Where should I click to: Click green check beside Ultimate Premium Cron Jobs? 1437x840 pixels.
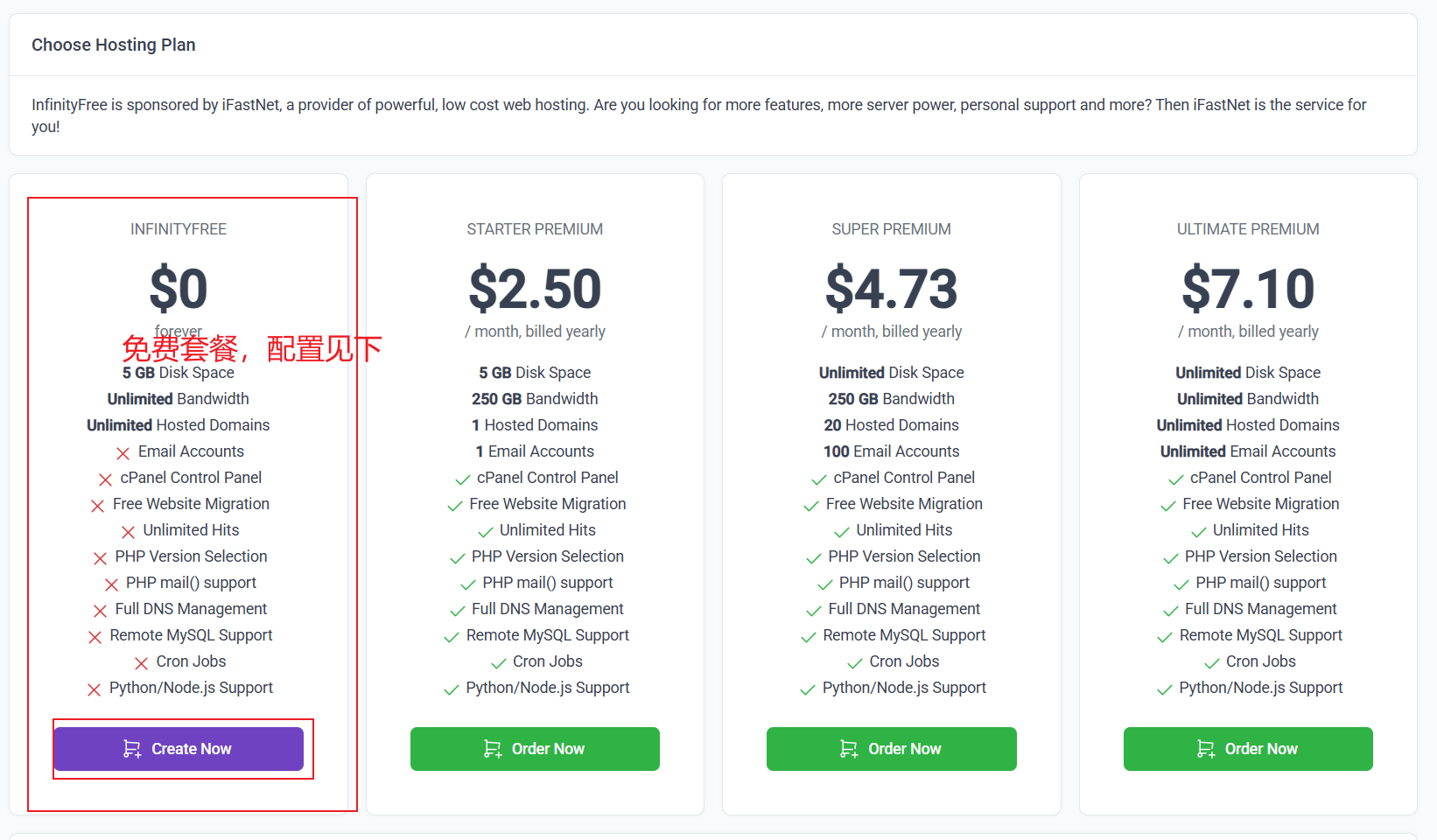click(1211, 663)
